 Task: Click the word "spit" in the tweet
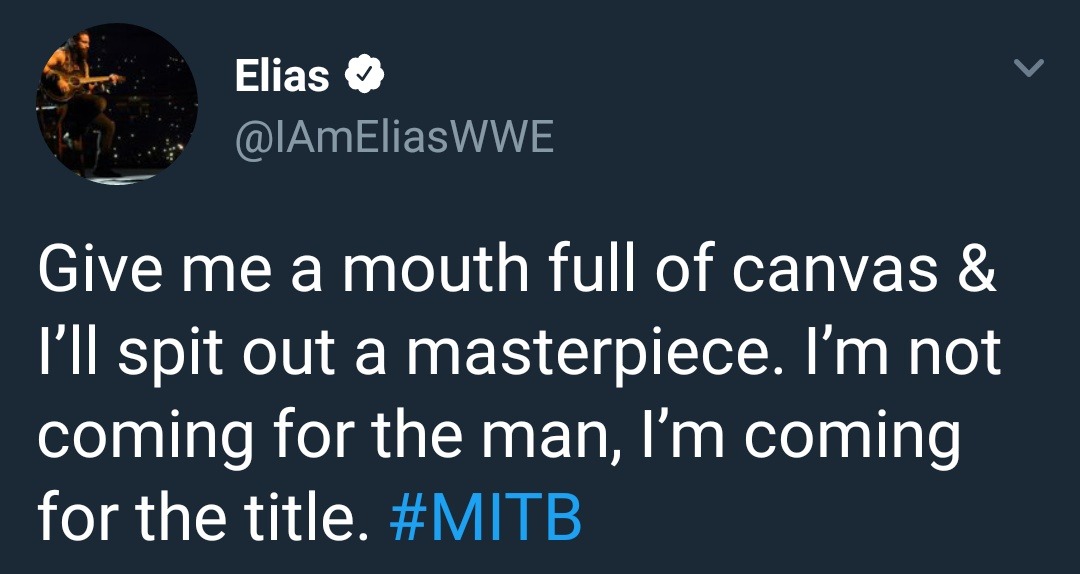coord(159,357)
